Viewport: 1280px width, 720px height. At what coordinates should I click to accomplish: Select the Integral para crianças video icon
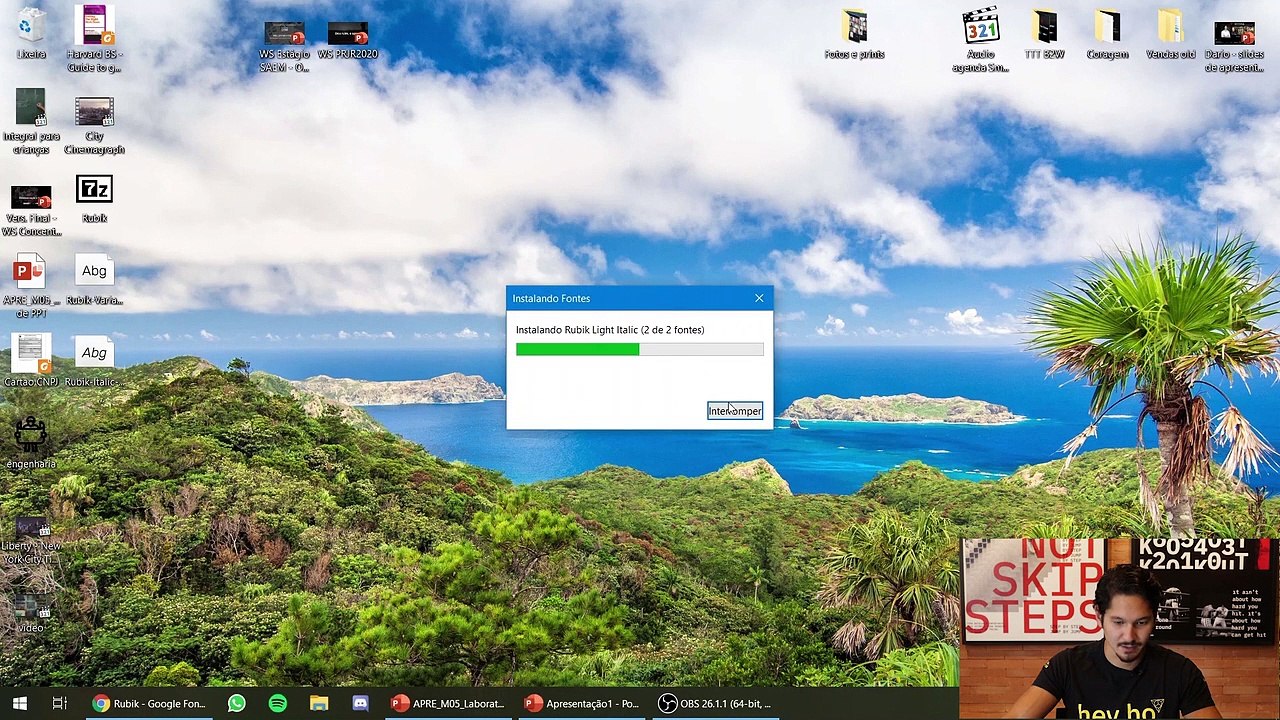click(x=31, y=121)
